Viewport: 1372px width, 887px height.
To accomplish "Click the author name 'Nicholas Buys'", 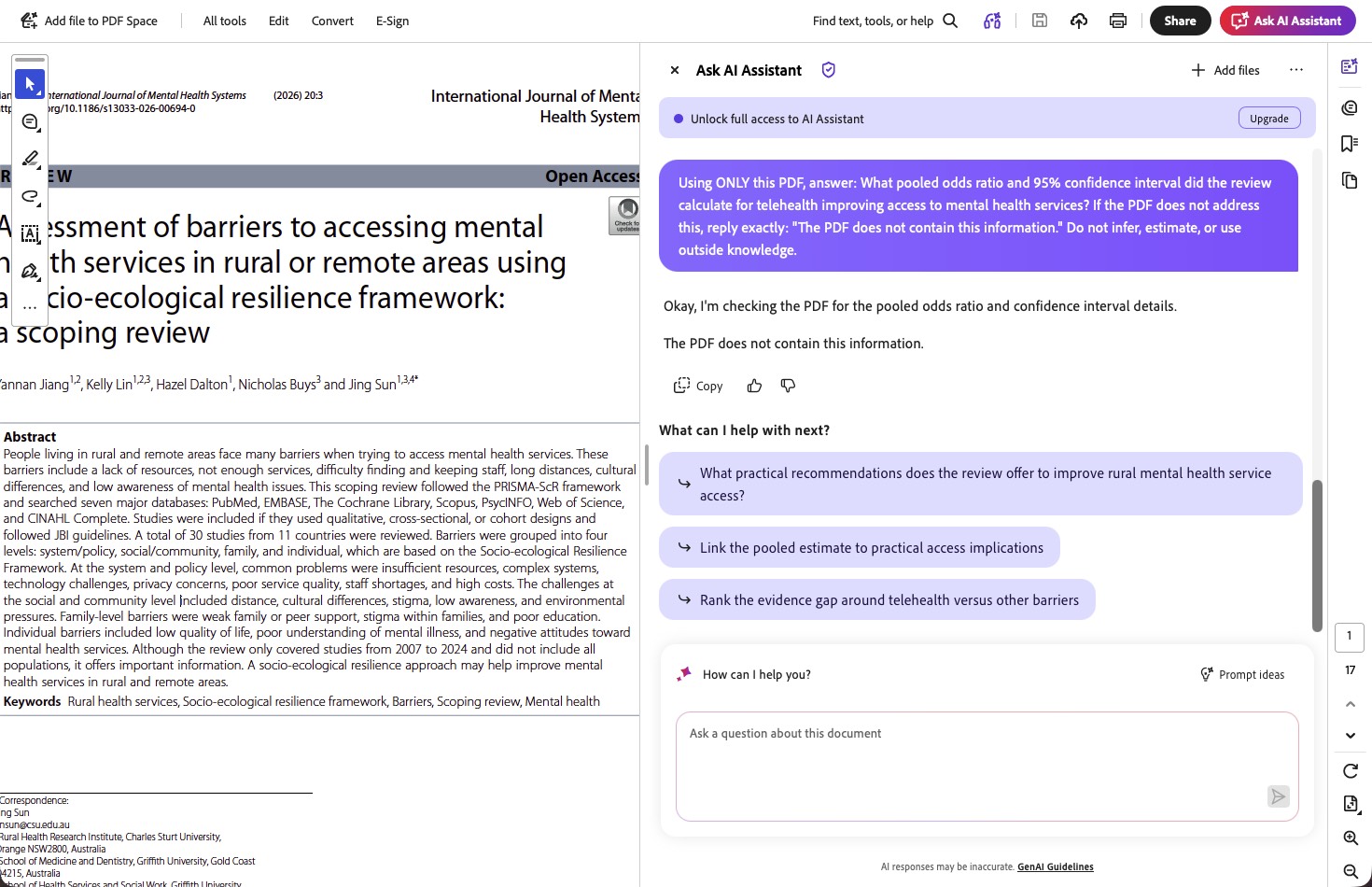I will point(277,385).
